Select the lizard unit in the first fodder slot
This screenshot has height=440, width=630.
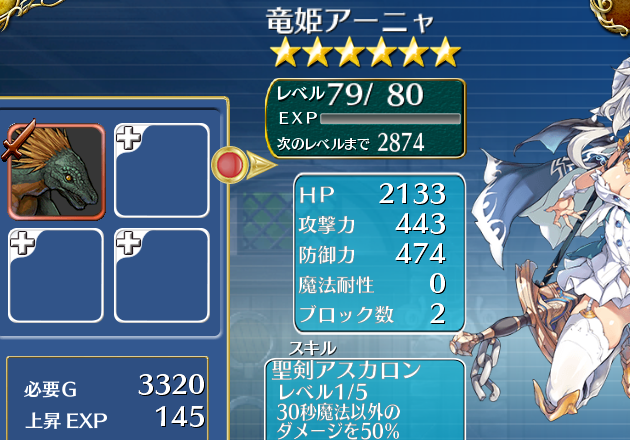click(x=56, y=172)
